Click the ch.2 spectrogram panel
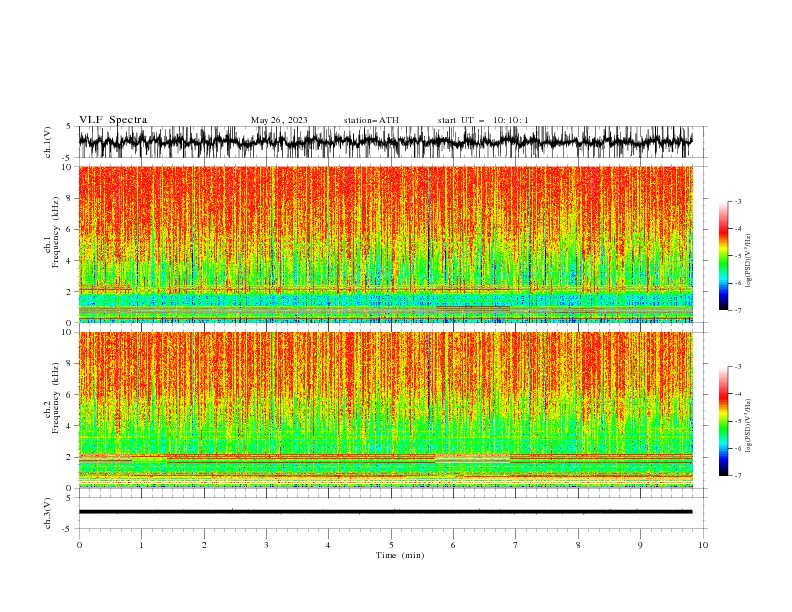792x612 pixels. coord(385,410)
